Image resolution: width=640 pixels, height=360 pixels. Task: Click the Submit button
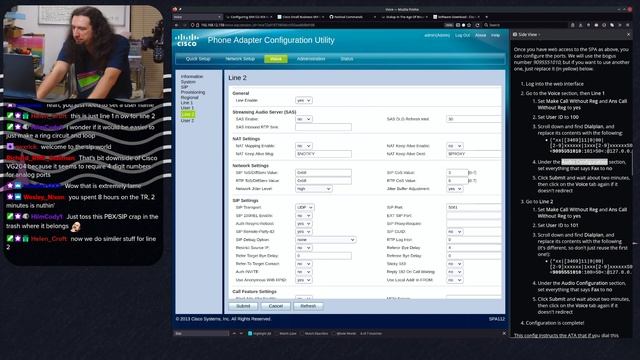pos(243,306)
